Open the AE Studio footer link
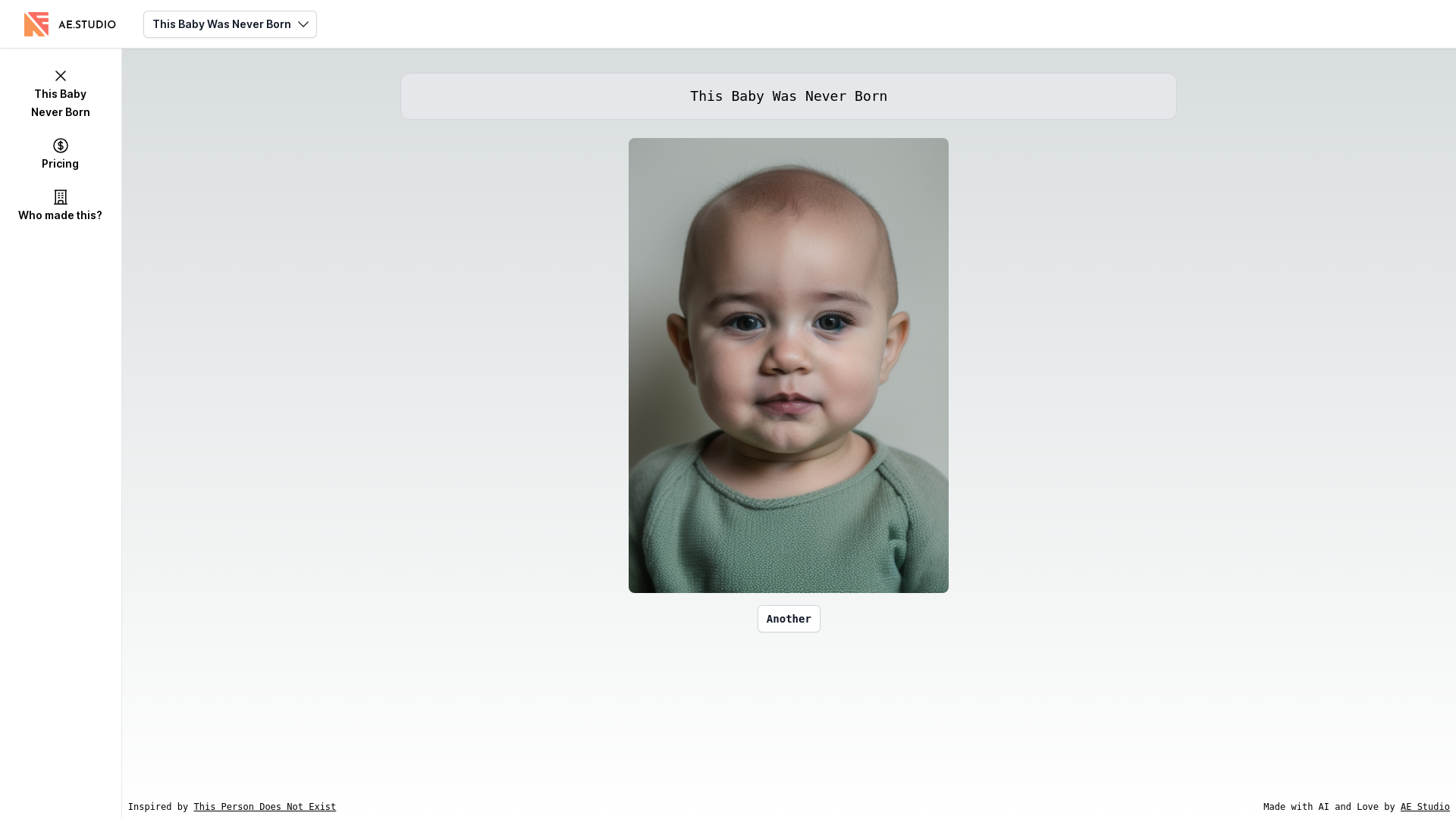The width and height of the screenshot is (1456, 819). (1425, 807)
